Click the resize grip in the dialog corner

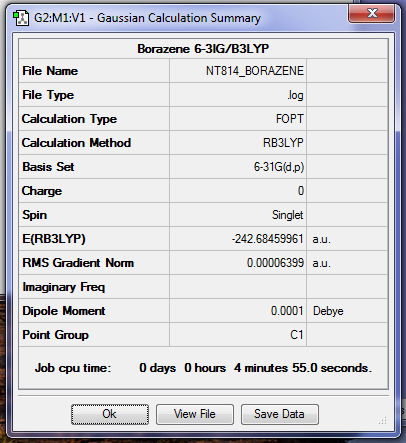coord(383,420)
